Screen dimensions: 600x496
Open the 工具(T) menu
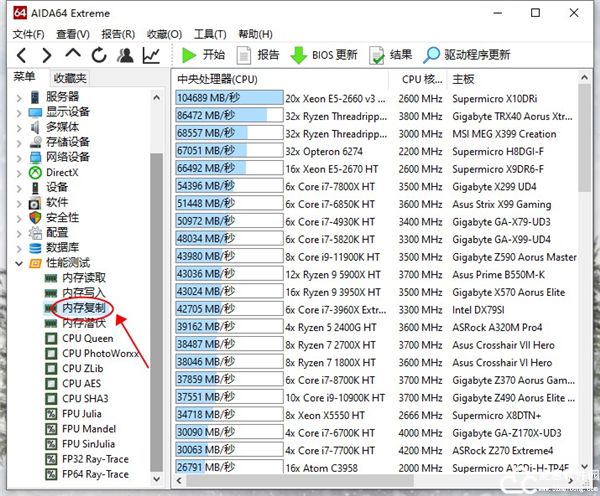click(x=210, y=34)
